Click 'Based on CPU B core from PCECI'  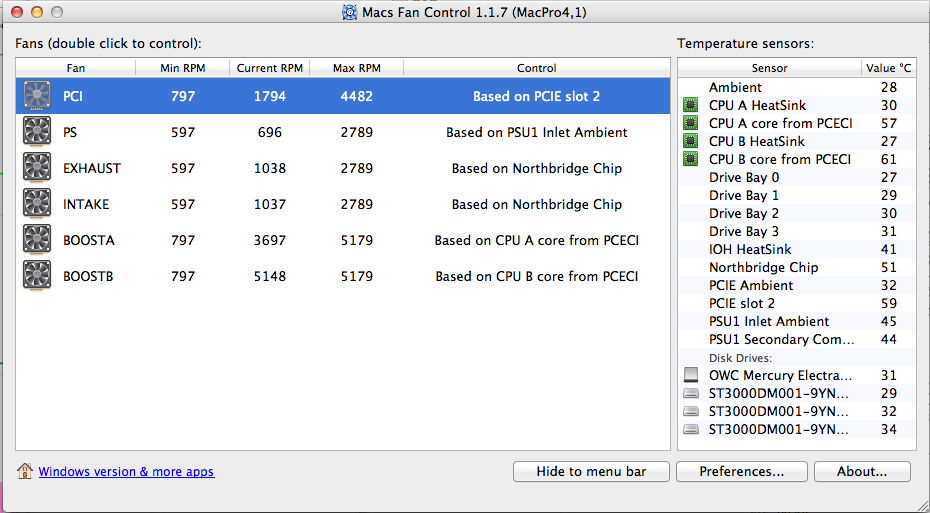click(537, 276)
